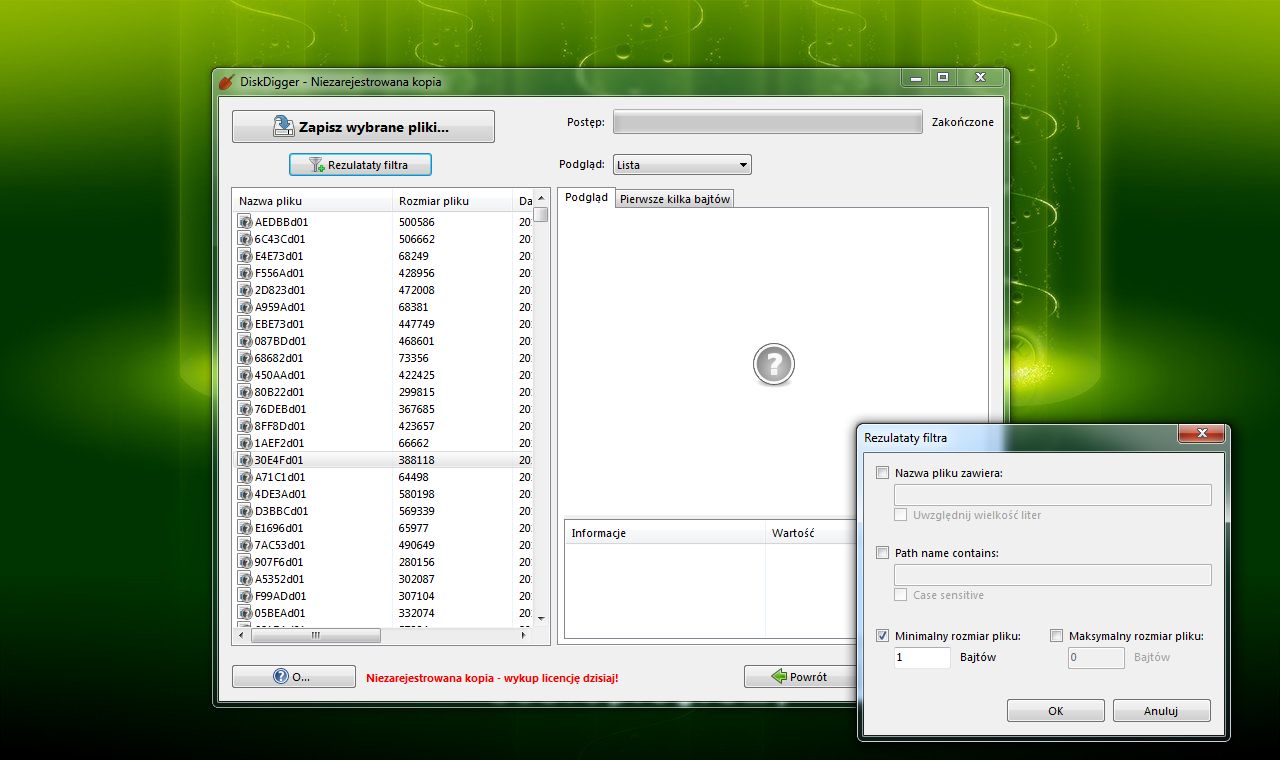Enable the Path name contains checkbox
Screen dimensions: 1280x760
(882, 553)
